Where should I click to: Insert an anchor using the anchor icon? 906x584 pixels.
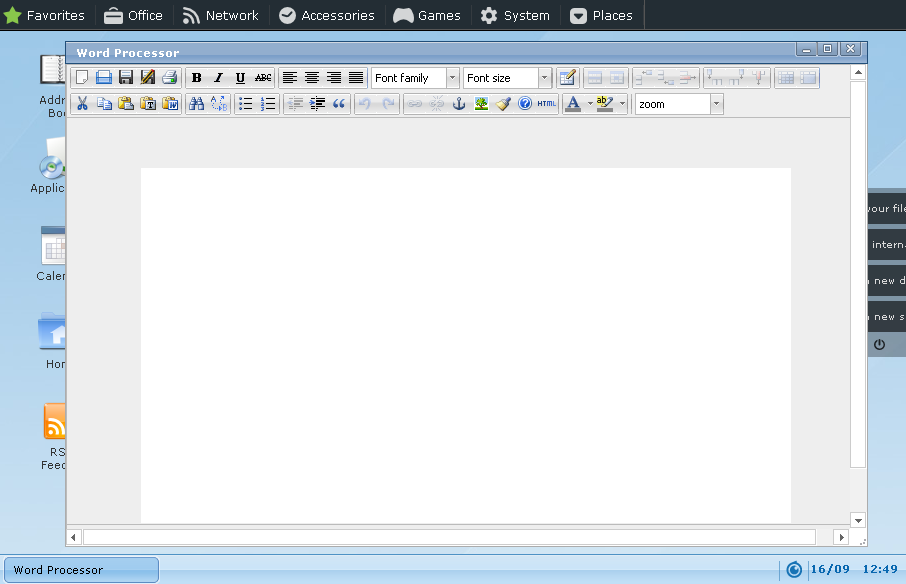click(x=459, y=104)
